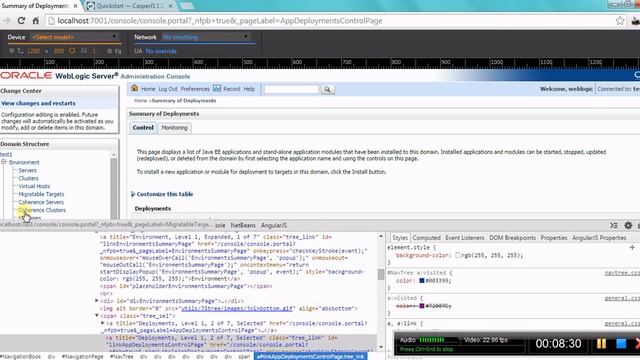Expand Customize this table section
640x360 pixels.
[x=133, y=194]
